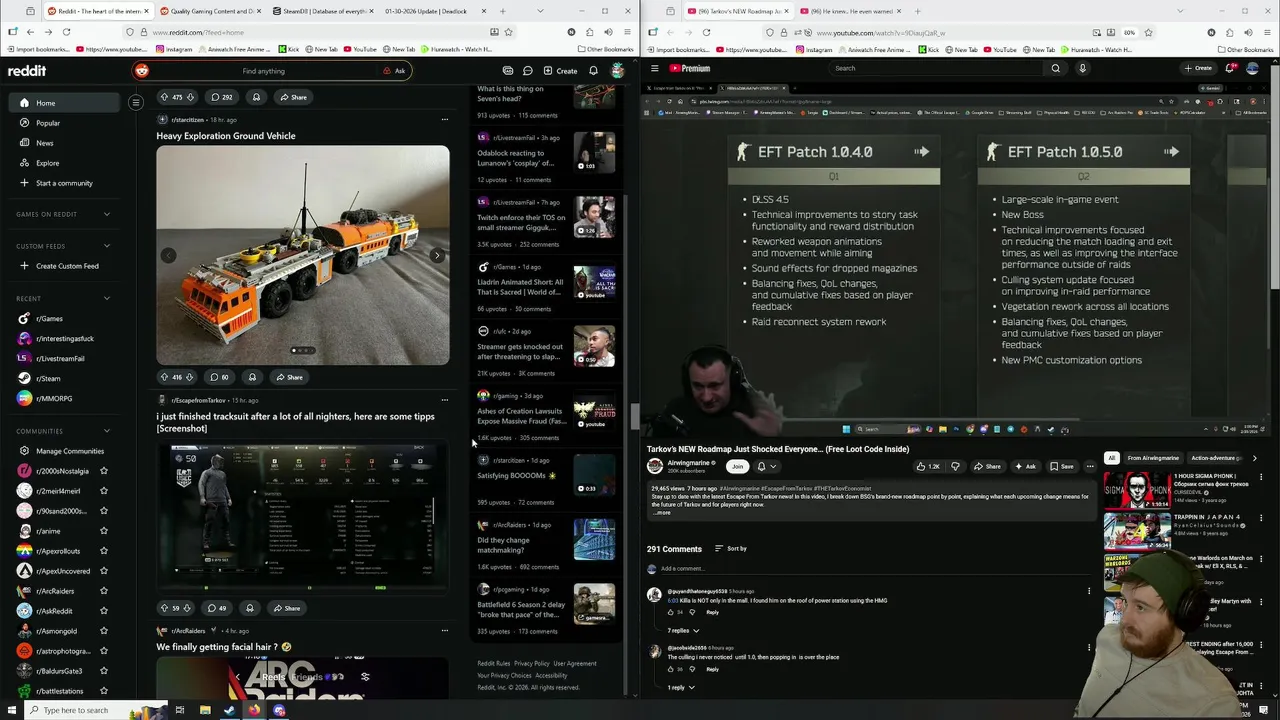The height and width of the screenshot is (720, 1280).
Task: Open Reddit chat icon in header
Action: [x=528, y=71]
